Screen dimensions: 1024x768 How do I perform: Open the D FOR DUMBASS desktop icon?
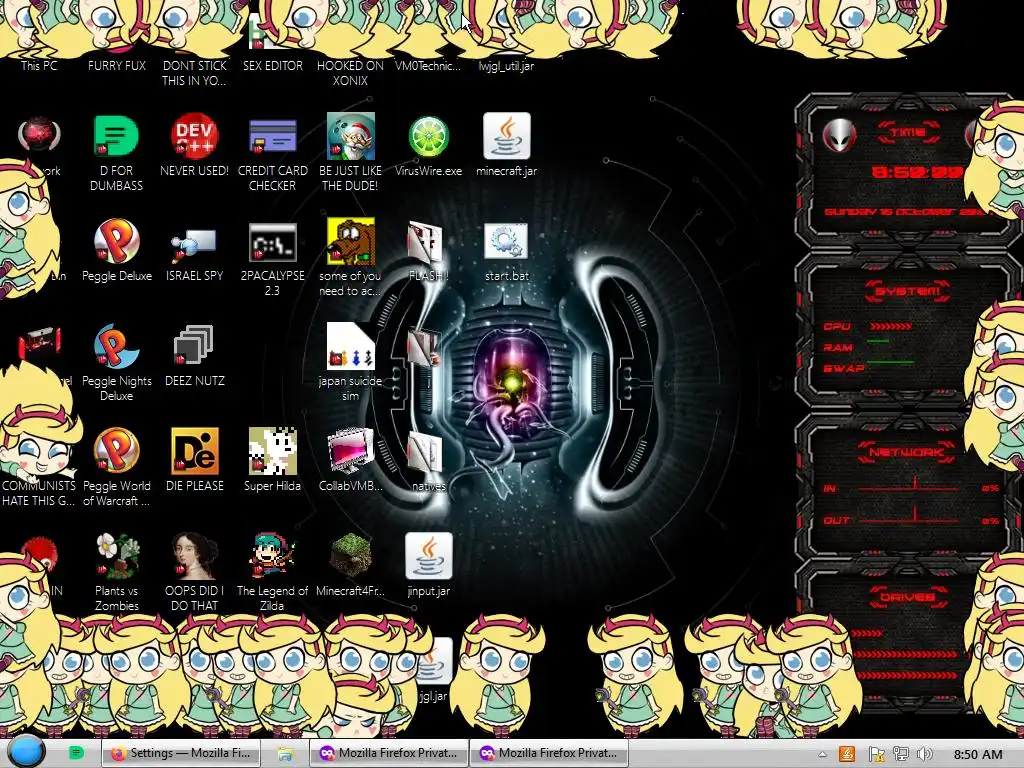116,136
